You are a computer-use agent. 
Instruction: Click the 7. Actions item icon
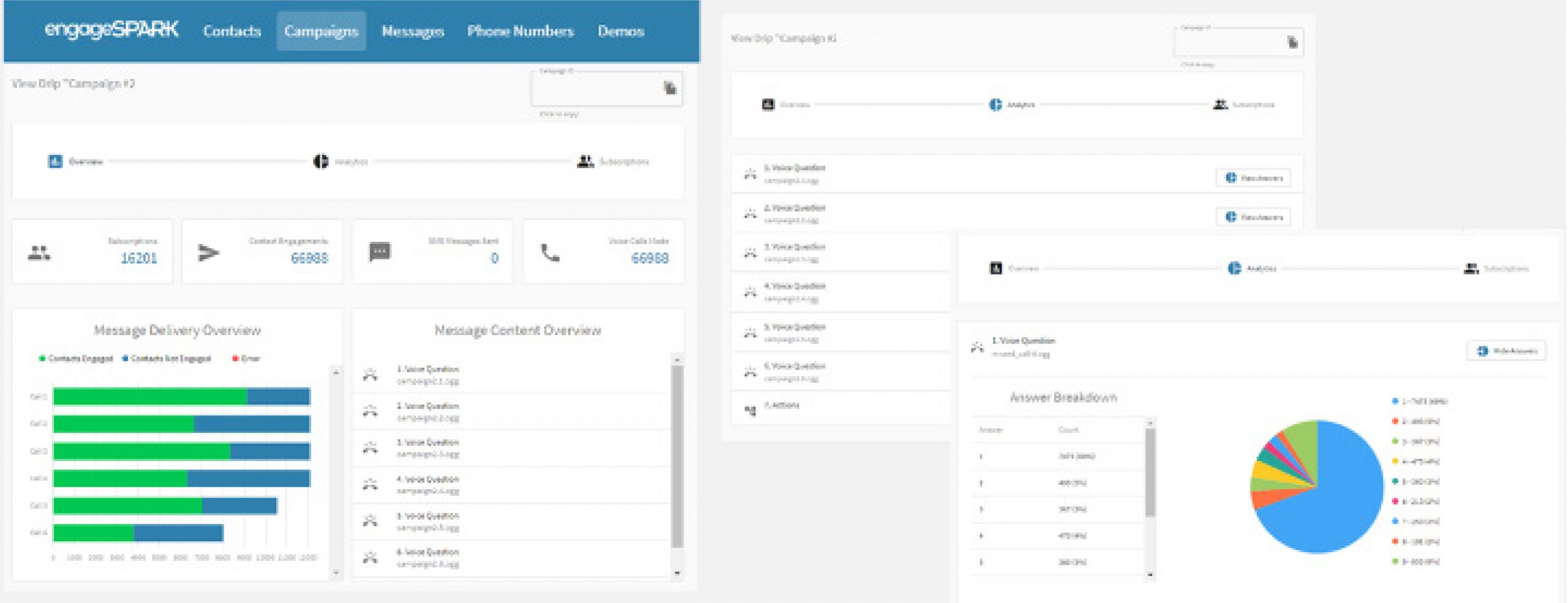pyautogui.click(x=750, y=410)
